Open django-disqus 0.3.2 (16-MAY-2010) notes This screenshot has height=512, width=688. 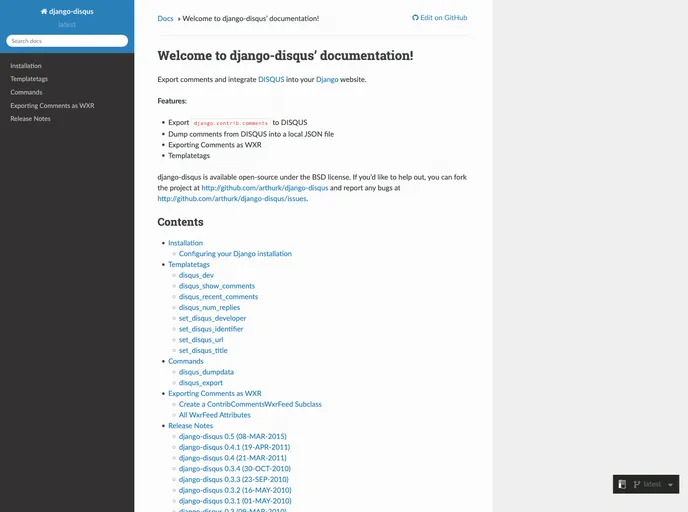(235, 490)
